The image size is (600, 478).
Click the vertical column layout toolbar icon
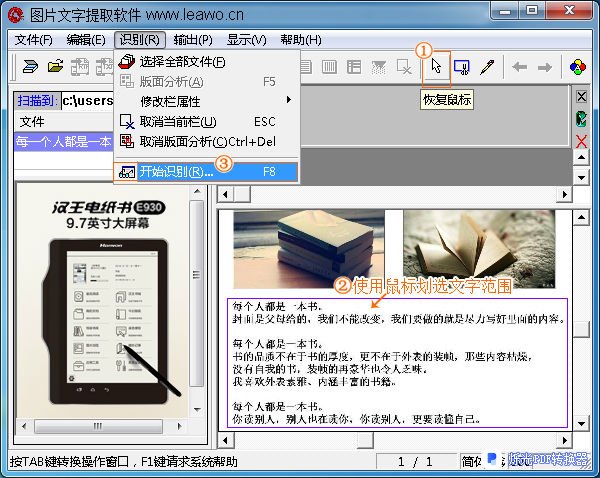[x=329, y=67]
